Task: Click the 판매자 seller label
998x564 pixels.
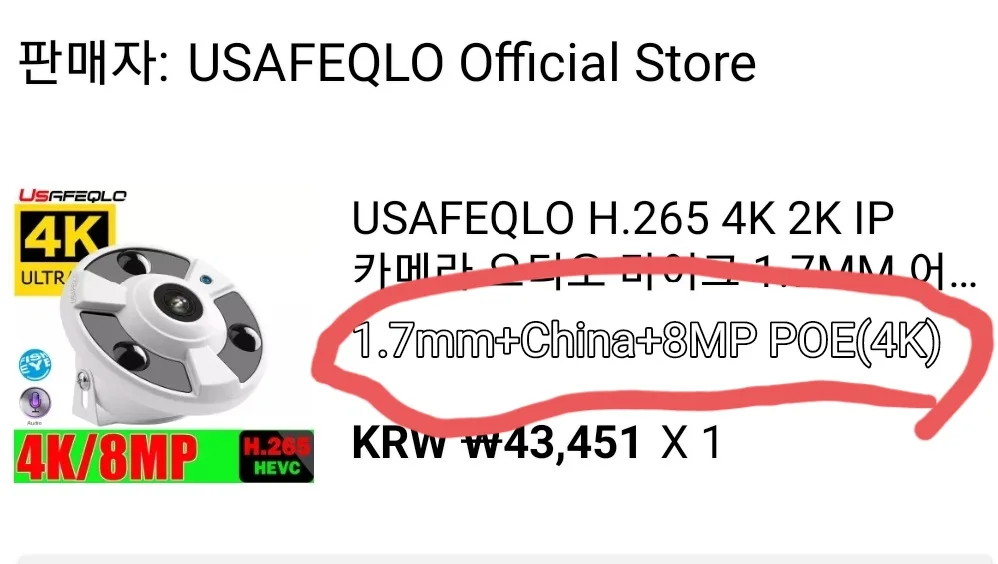Action: pos(87,63)
